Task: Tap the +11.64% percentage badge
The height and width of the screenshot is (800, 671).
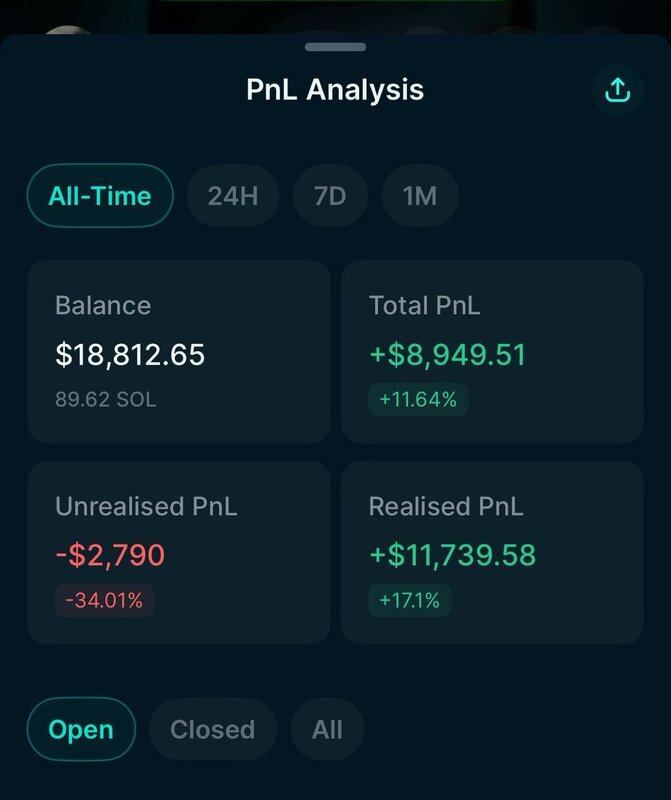Action: point(418,399)
